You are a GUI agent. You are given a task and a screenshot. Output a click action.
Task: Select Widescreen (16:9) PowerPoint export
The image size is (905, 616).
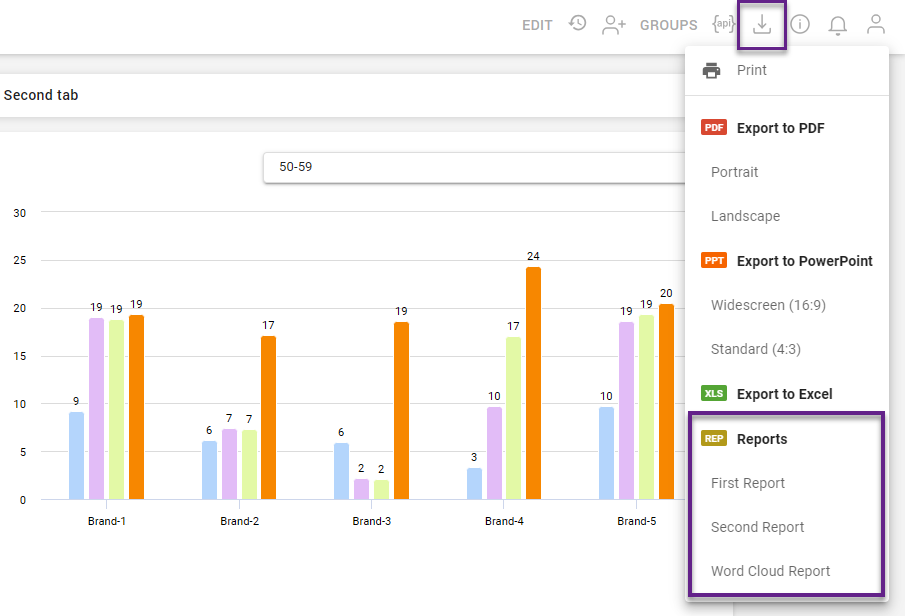point(768,305)
